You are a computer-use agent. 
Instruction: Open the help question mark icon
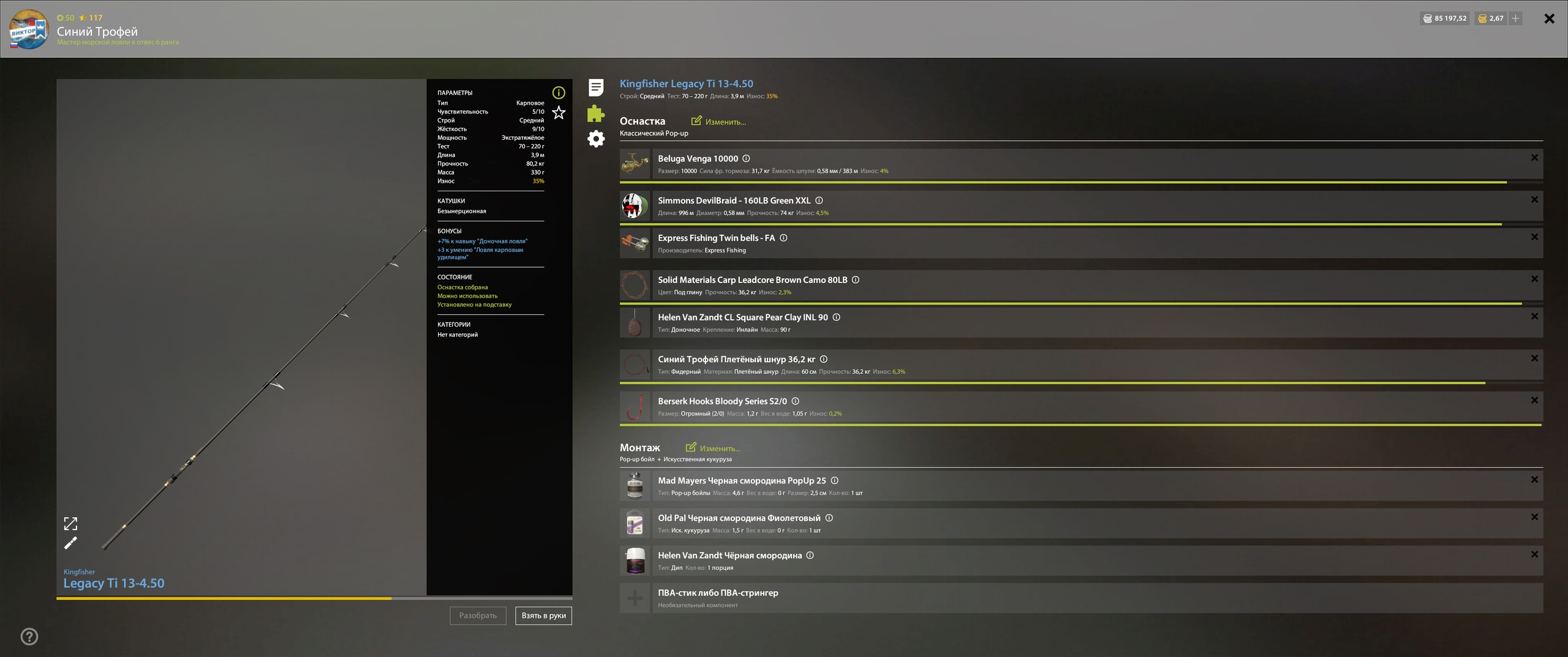(x=29, y=637)
